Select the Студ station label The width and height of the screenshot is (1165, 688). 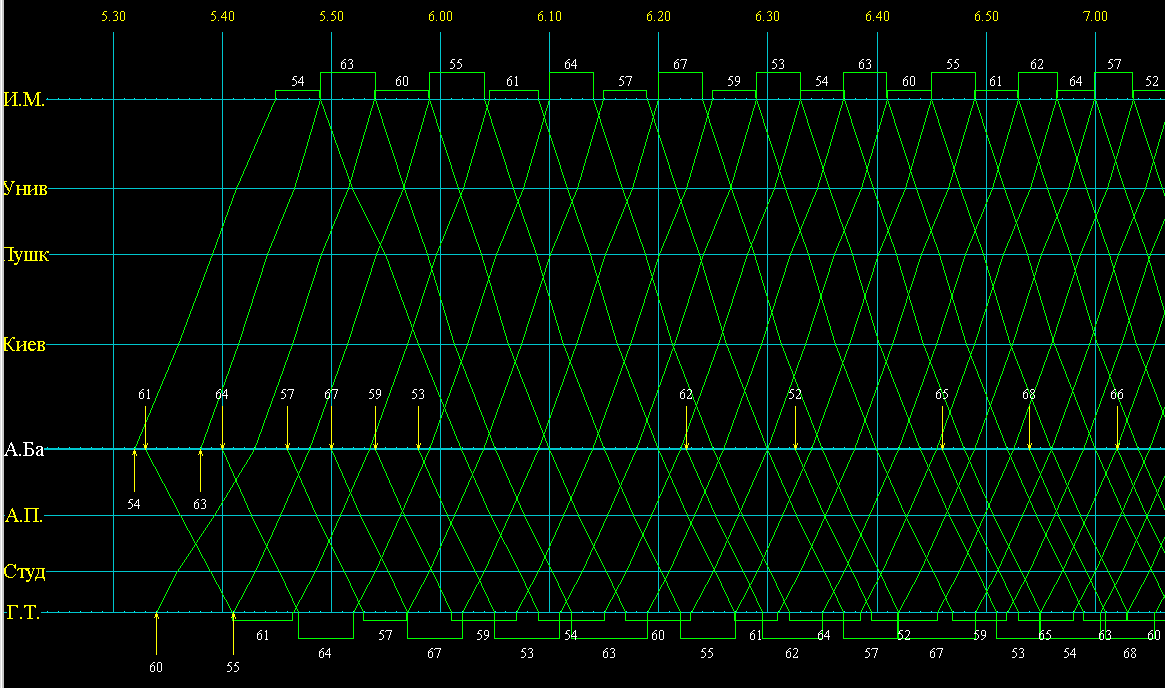tap(24, 572)
